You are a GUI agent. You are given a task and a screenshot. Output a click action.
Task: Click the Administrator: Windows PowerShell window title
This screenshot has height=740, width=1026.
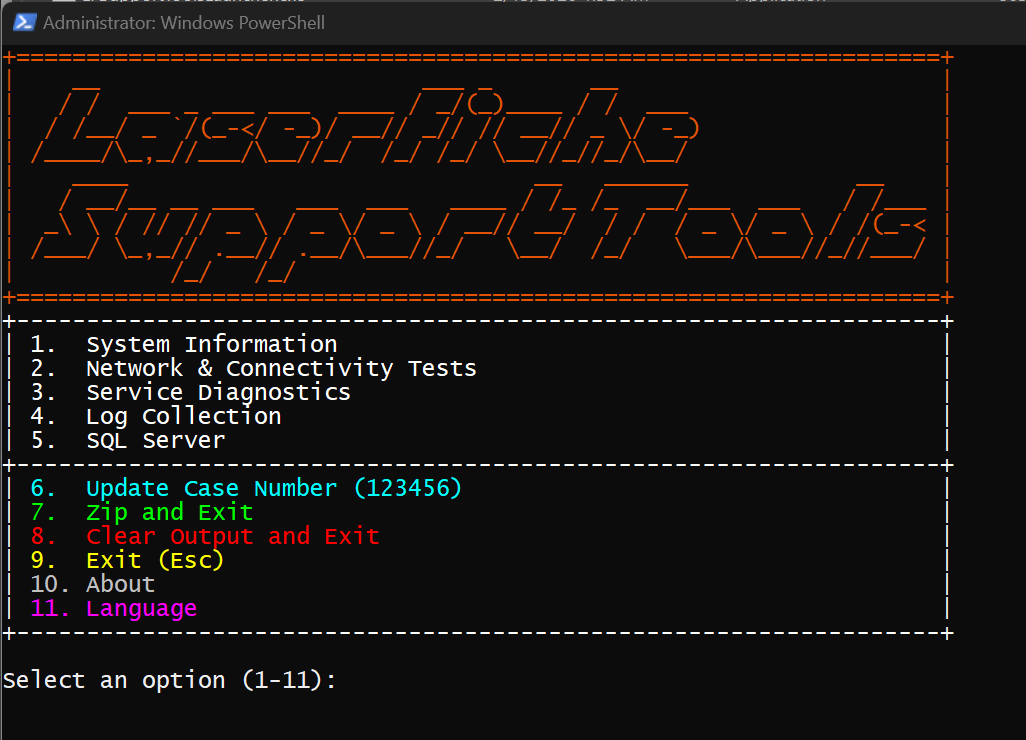[x=185, y=22]
